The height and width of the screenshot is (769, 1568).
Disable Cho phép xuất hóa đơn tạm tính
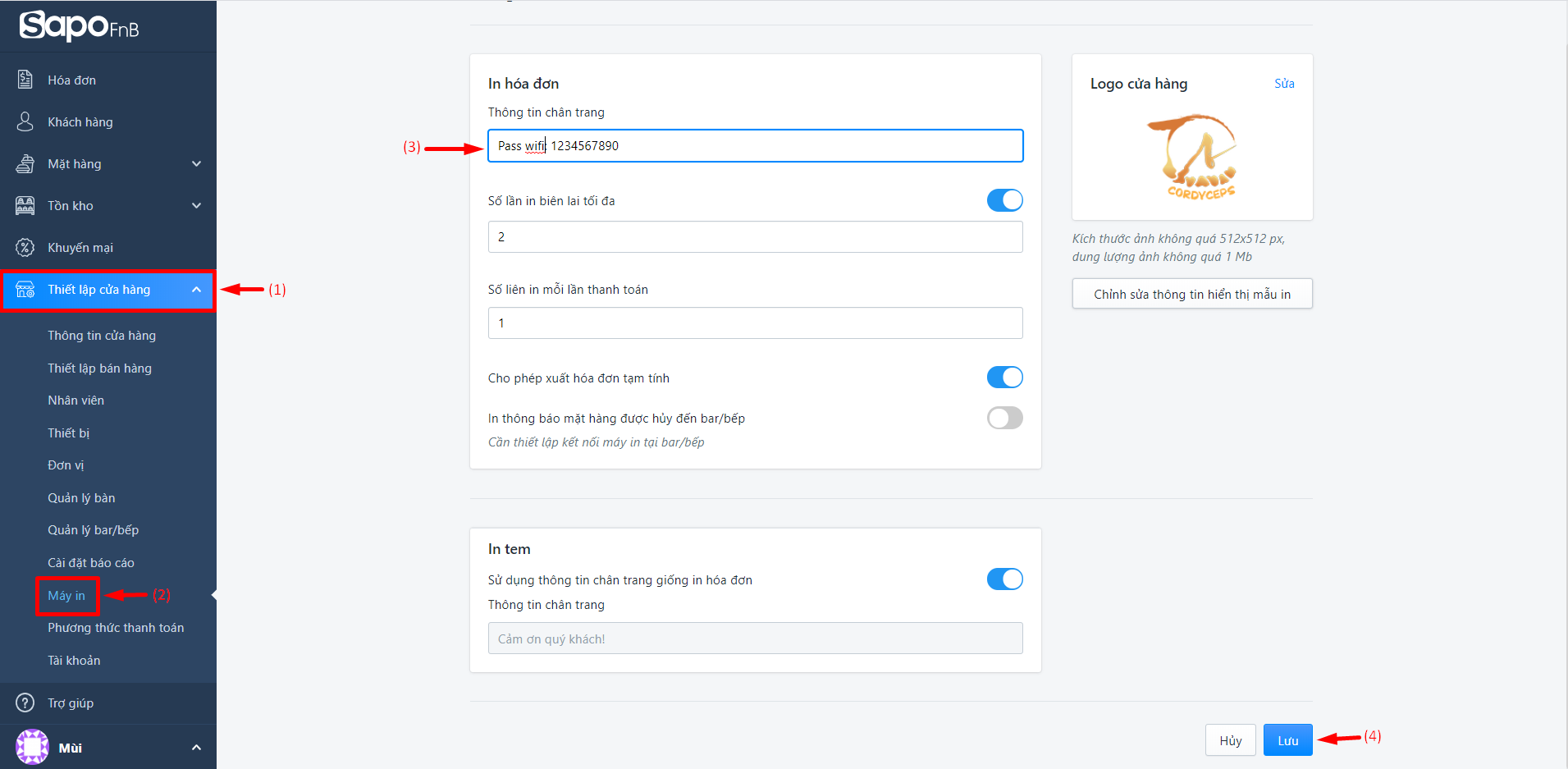pos(1004,378)
